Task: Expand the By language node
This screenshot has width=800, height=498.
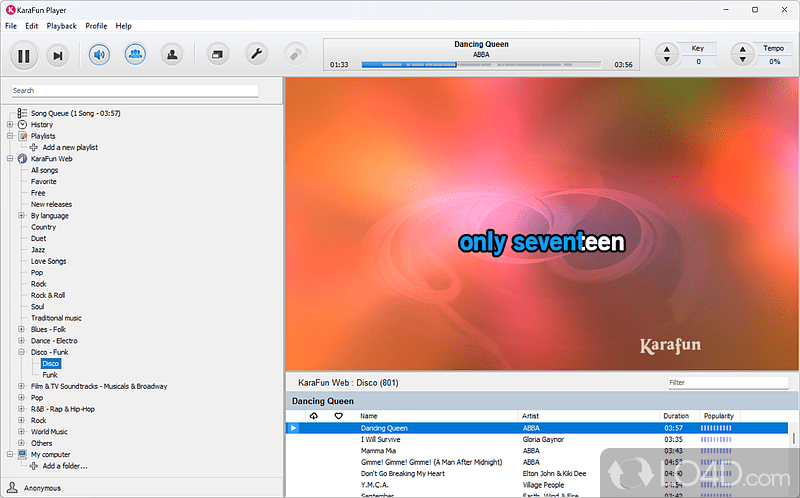Action: tap(21, 215)
